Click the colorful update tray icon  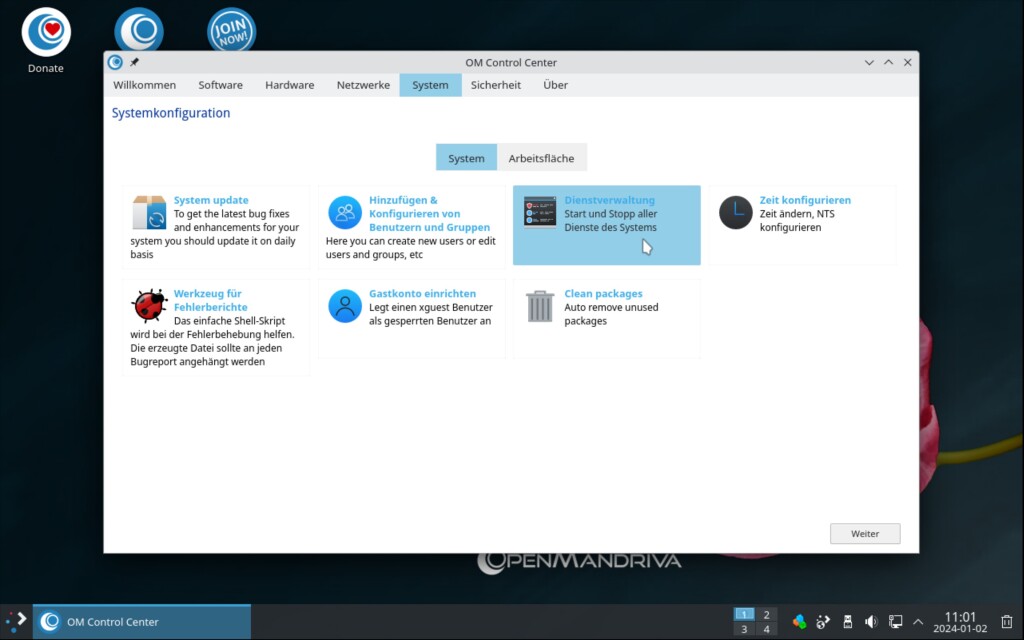pyautogui.click(x=799, y=622)
